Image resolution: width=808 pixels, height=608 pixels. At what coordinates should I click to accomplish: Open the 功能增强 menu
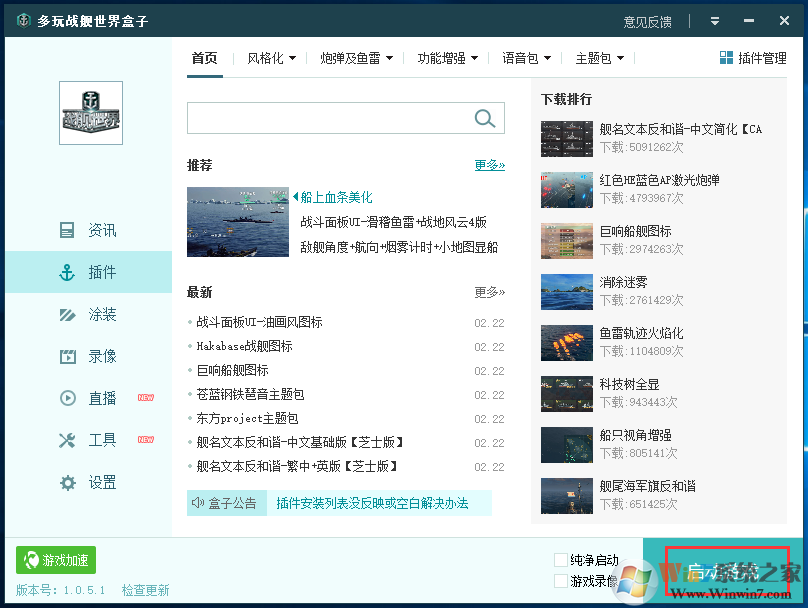pos(442,57)
